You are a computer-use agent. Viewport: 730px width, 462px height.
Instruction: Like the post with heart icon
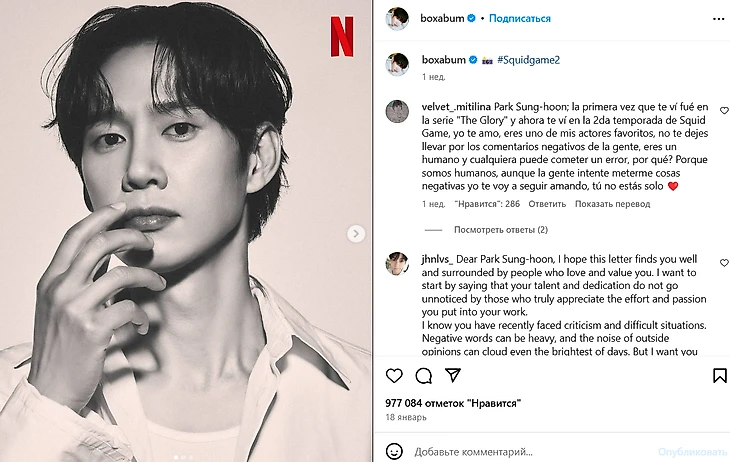pos(394,375)
